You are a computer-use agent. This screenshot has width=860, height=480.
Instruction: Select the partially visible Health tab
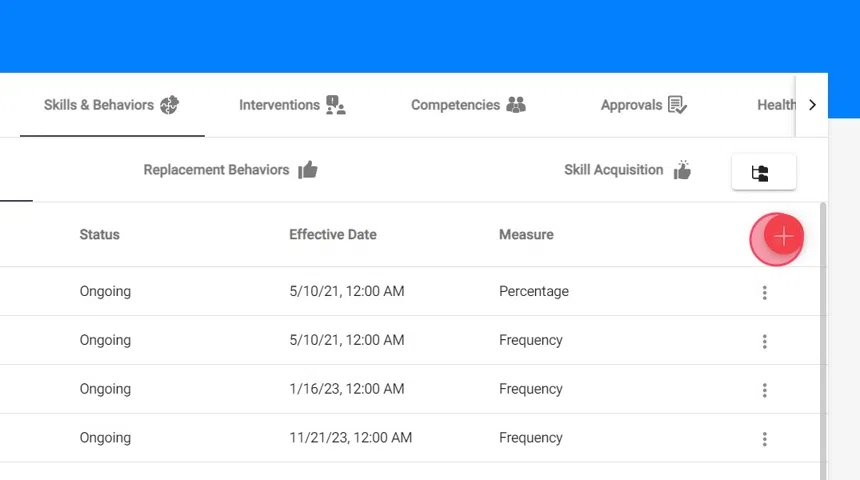click(x=776, y=105)
